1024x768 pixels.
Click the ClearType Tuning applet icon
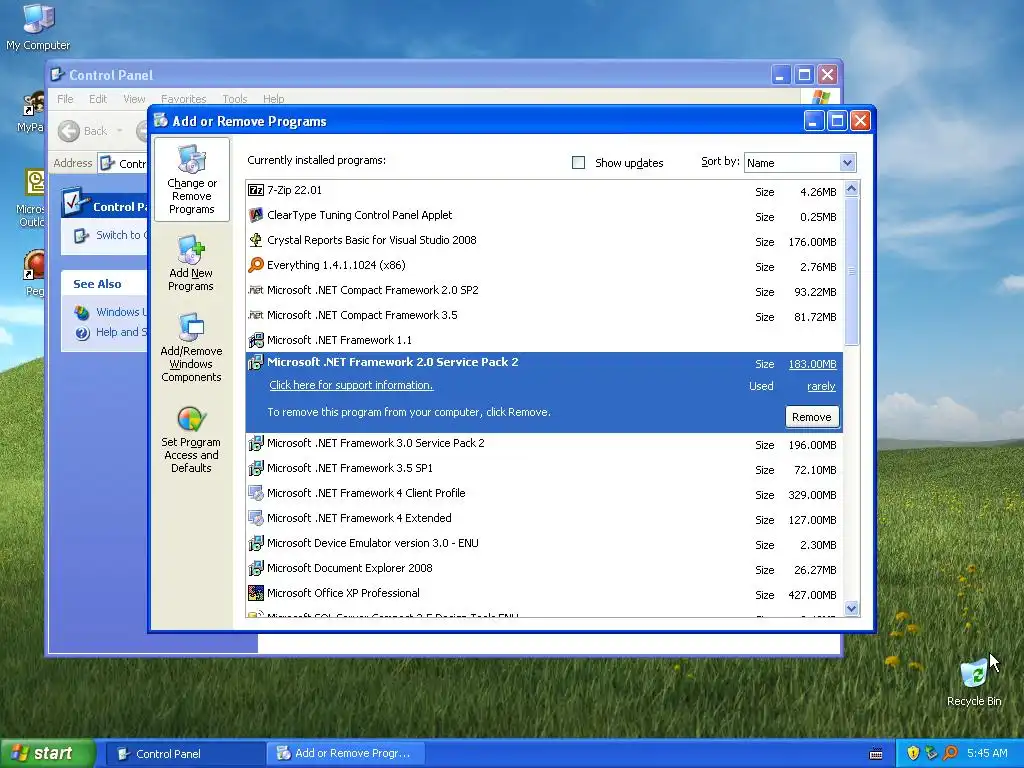click(256, 215)
